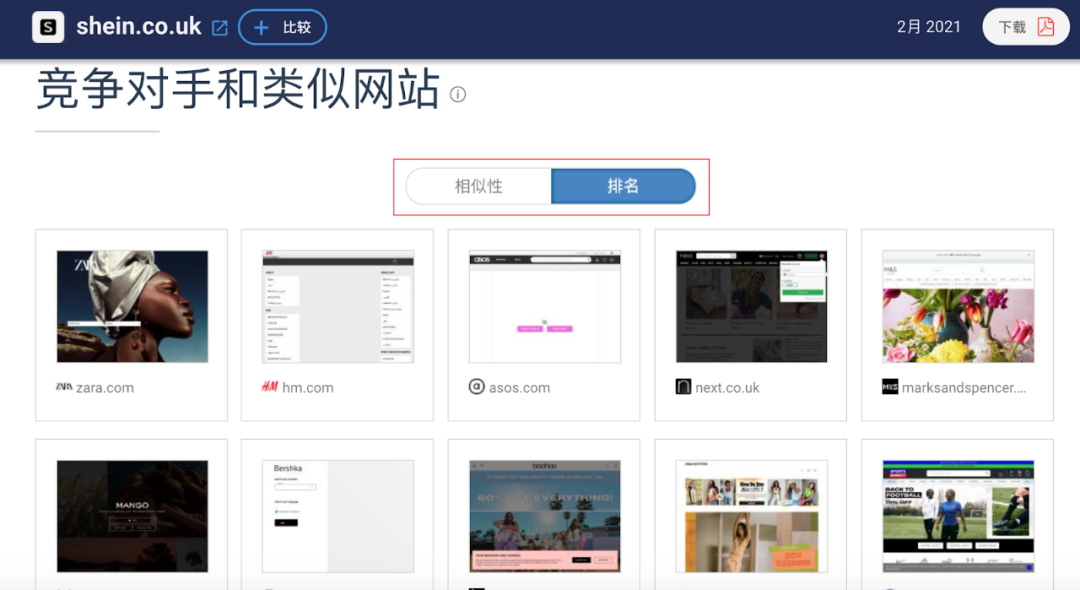
Task: Click the shein.co.uk site logo icon
Action: (x=48, y=28)
